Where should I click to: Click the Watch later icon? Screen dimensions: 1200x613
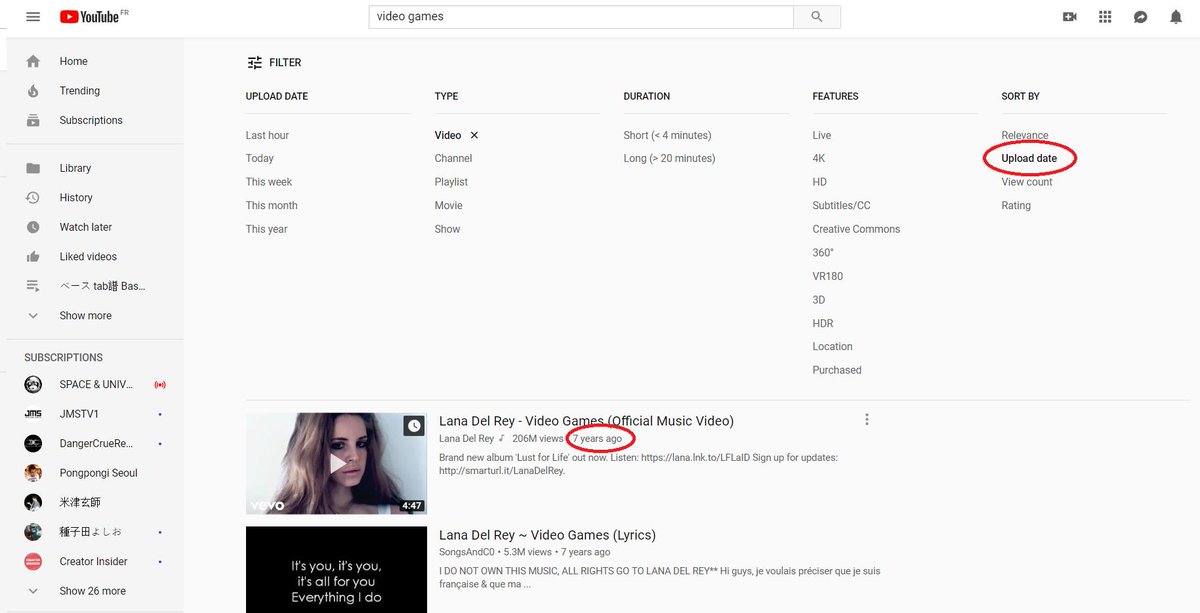point(33,227)
